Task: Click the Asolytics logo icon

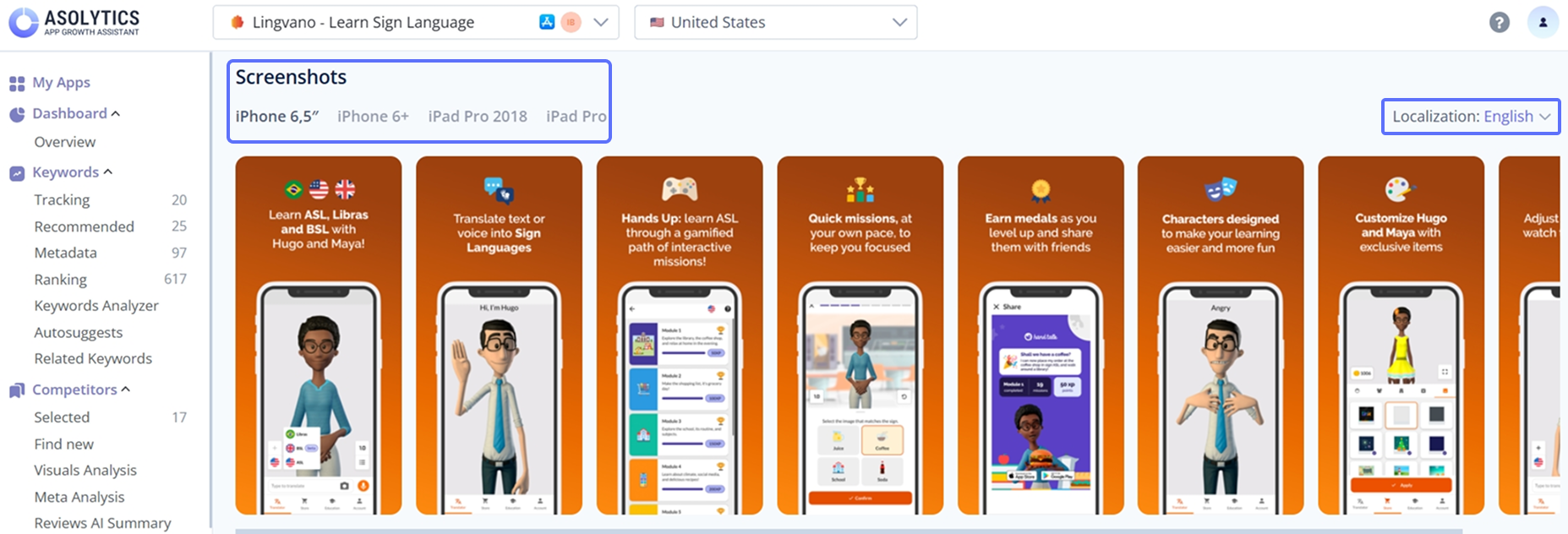Action: click(x=24, y=23)
